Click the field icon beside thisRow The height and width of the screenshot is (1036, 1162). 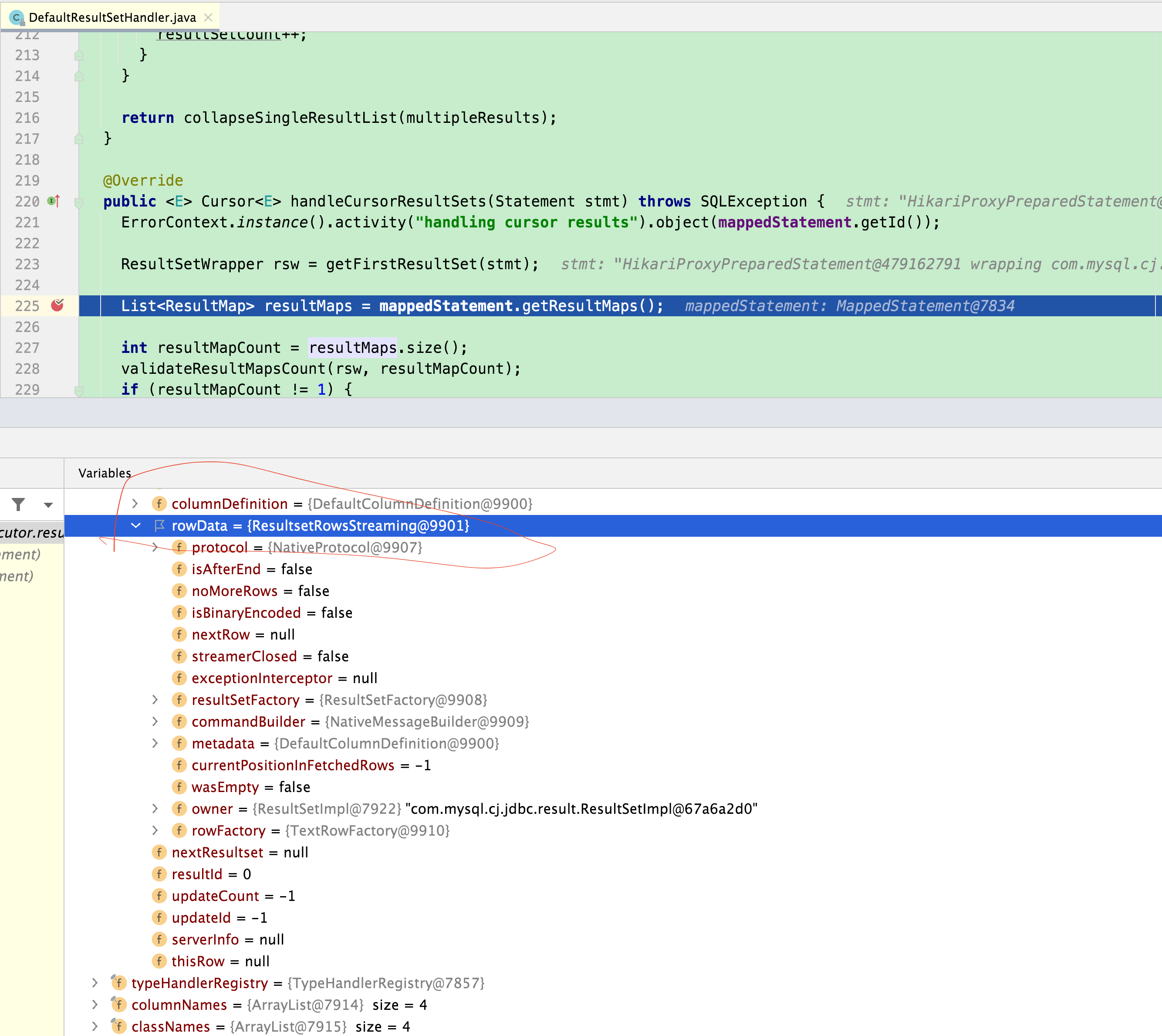[159, 962]
